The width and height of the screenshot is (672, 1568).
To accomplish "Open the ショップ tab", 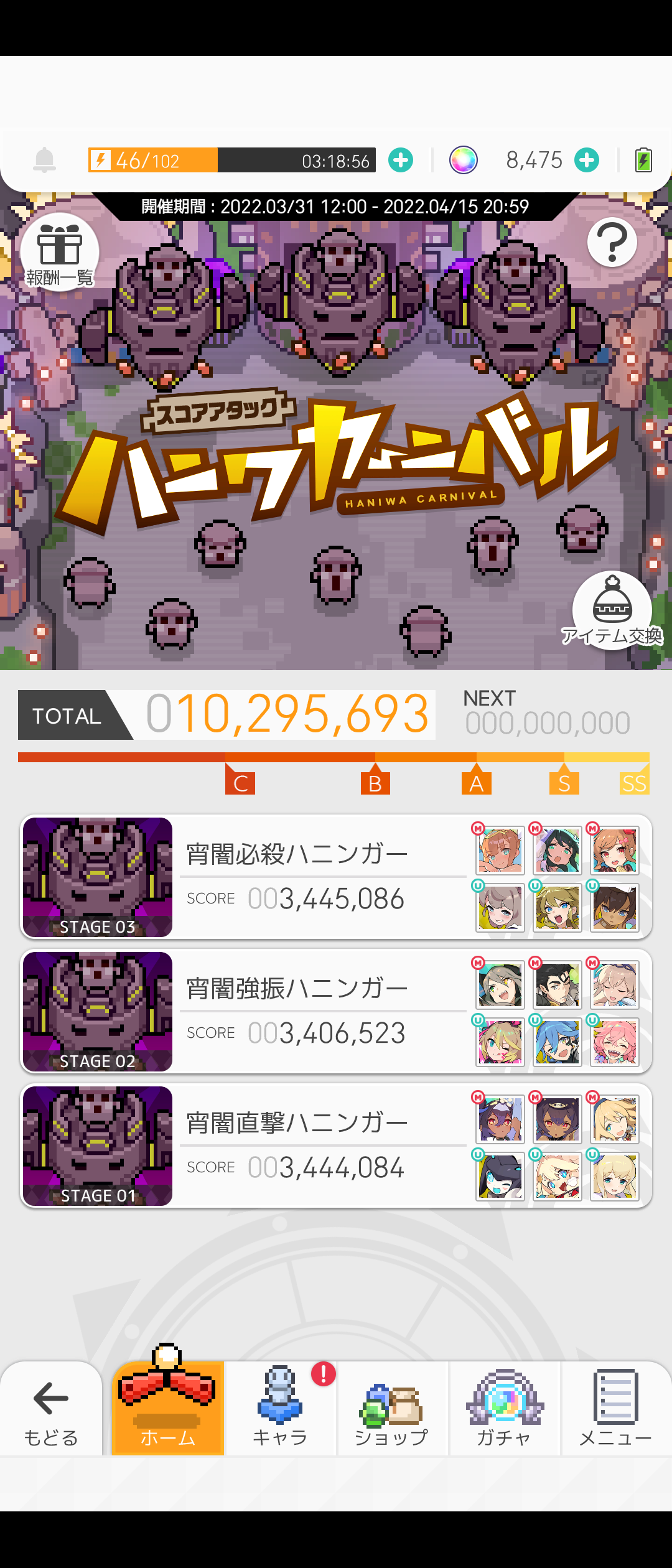I will (393, 1409).
